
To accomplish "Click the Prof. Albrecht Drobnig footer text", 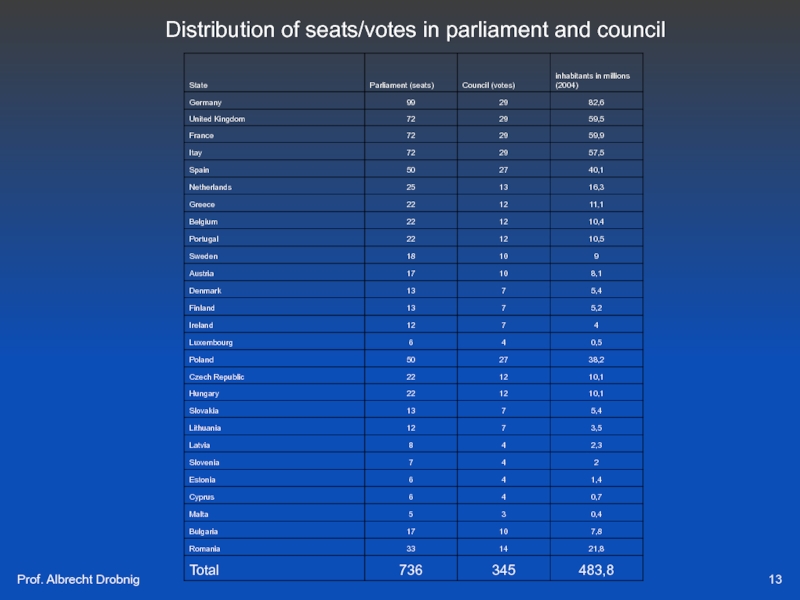I will point(79,581).
